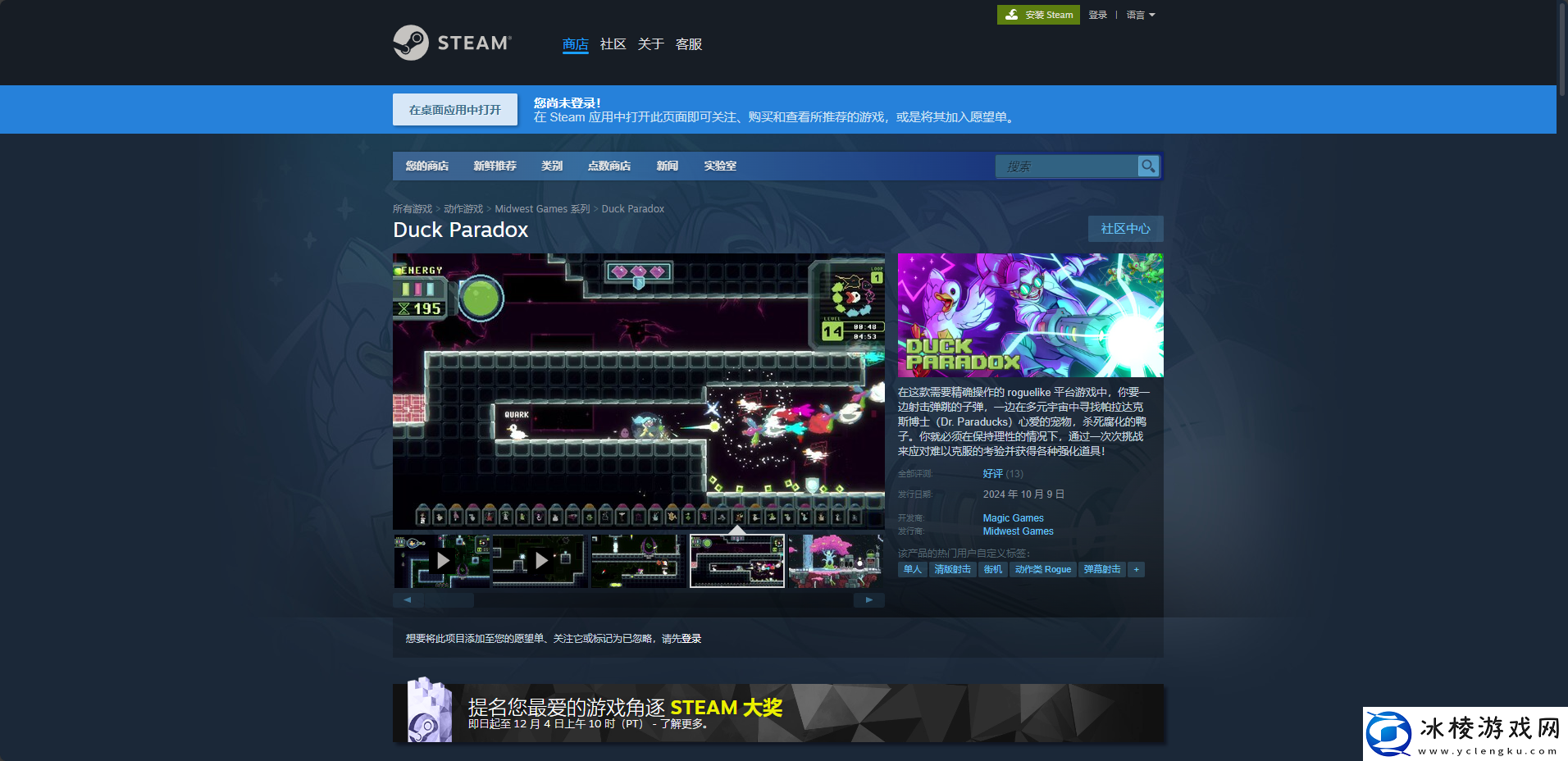Select the pink tree screenshot thumbnail

pos(835,561)
